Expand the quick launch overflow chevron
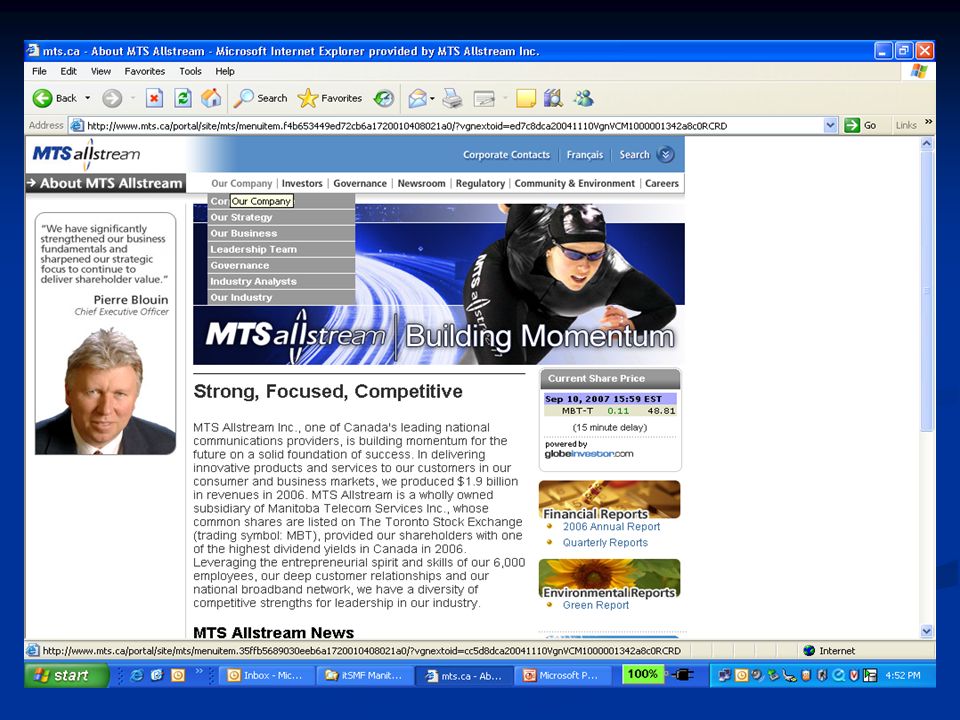The height and width of the screenshot is (720, 960). (x=199, y=672)
